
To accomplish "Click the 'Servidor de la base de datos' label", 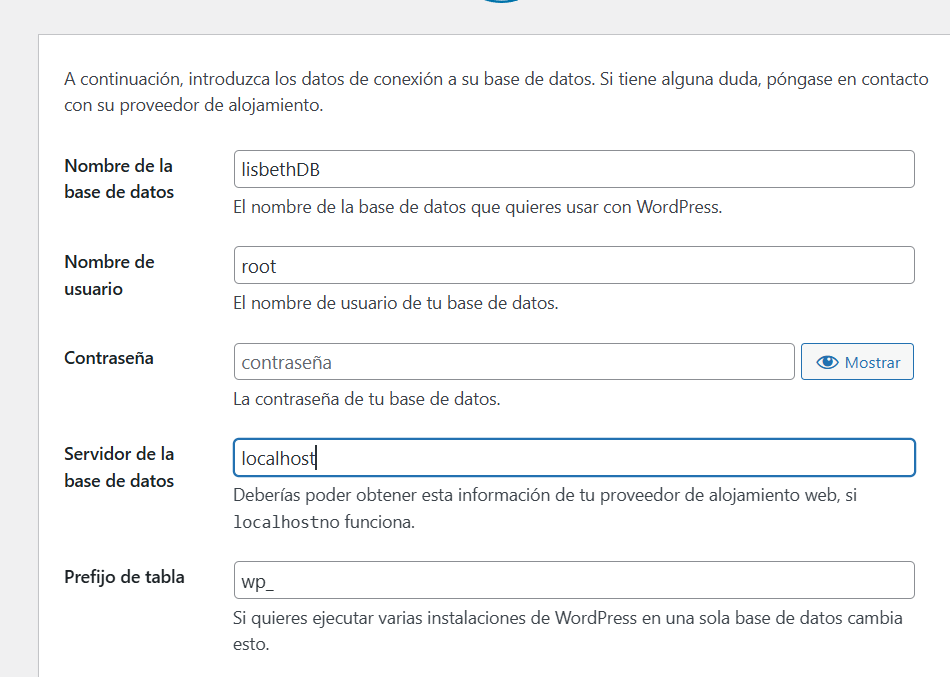I will tap(119, 467).
